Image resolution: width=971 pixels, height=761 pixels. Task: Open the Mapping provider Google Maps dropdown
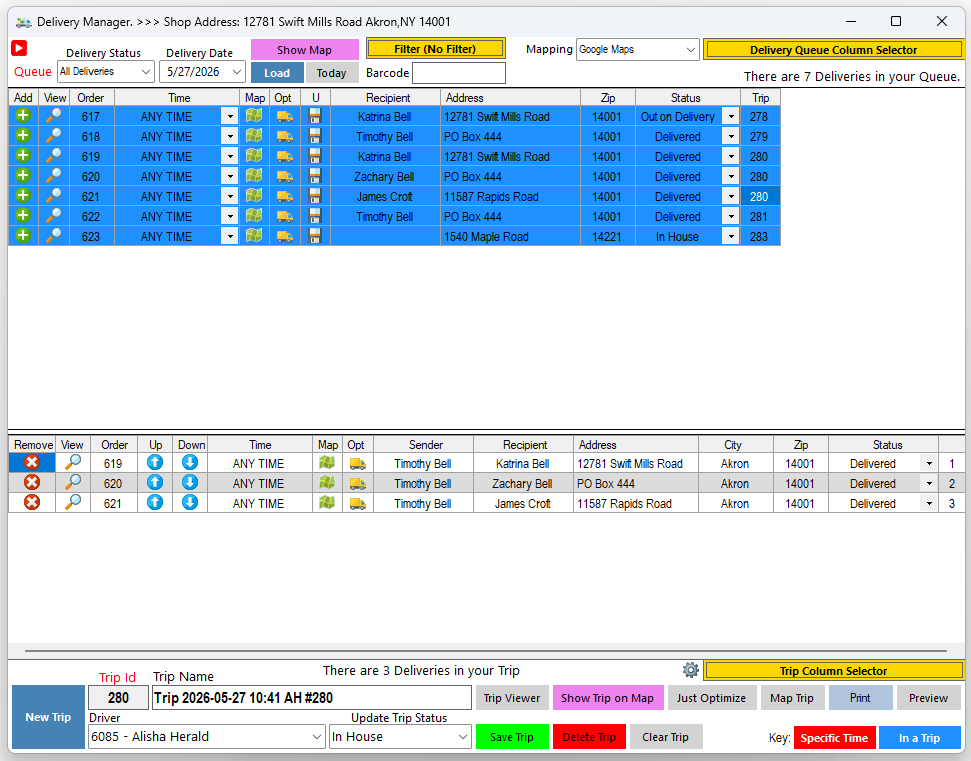tap(637, 50)
